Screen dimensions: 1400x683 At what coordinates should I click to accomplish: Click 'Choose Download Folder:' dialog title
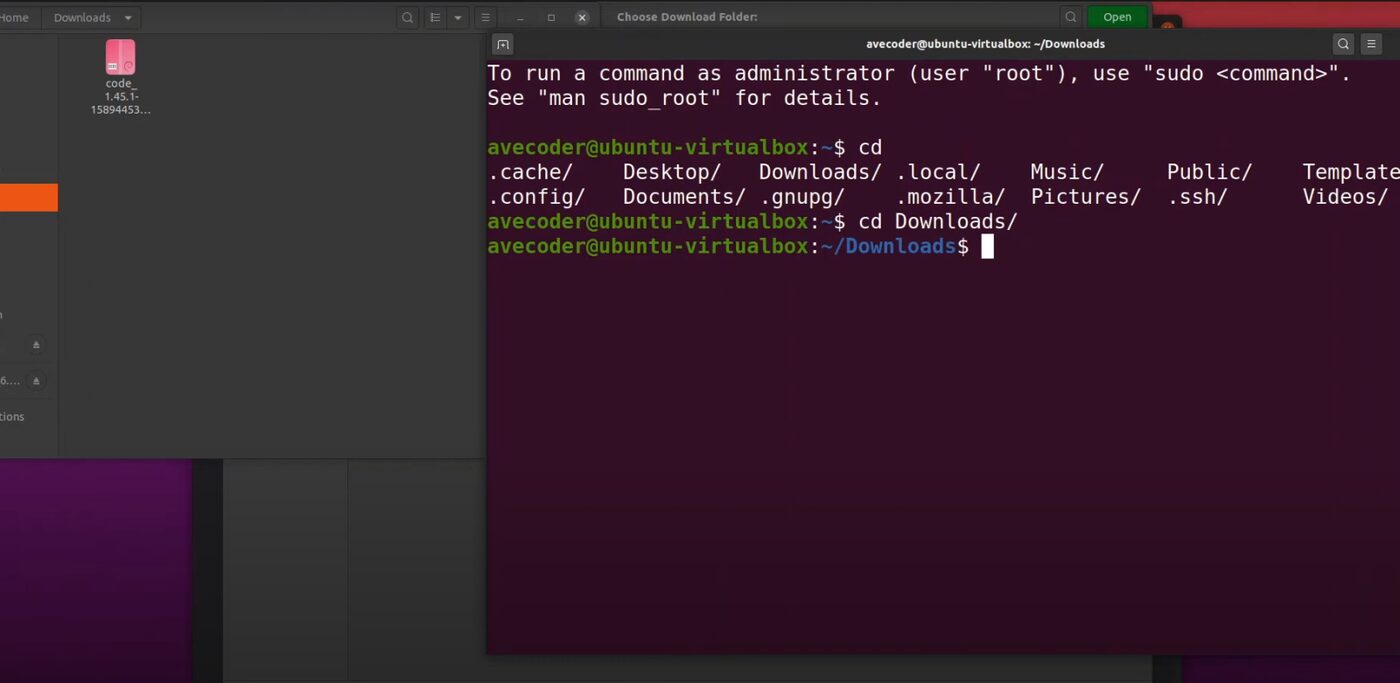coord(687,17)
